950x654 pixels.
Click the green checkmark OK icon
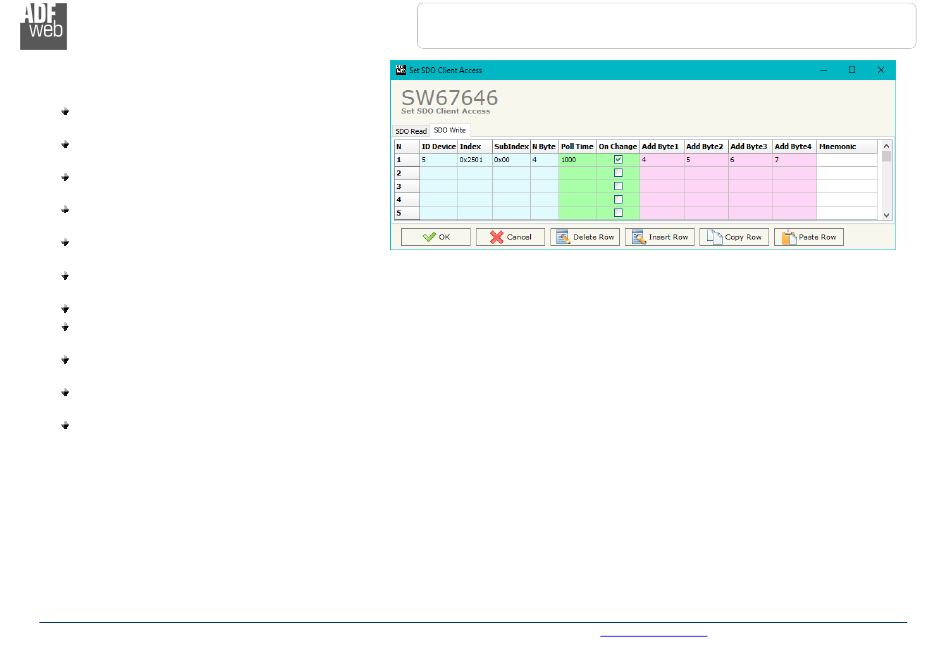point(428,238)
